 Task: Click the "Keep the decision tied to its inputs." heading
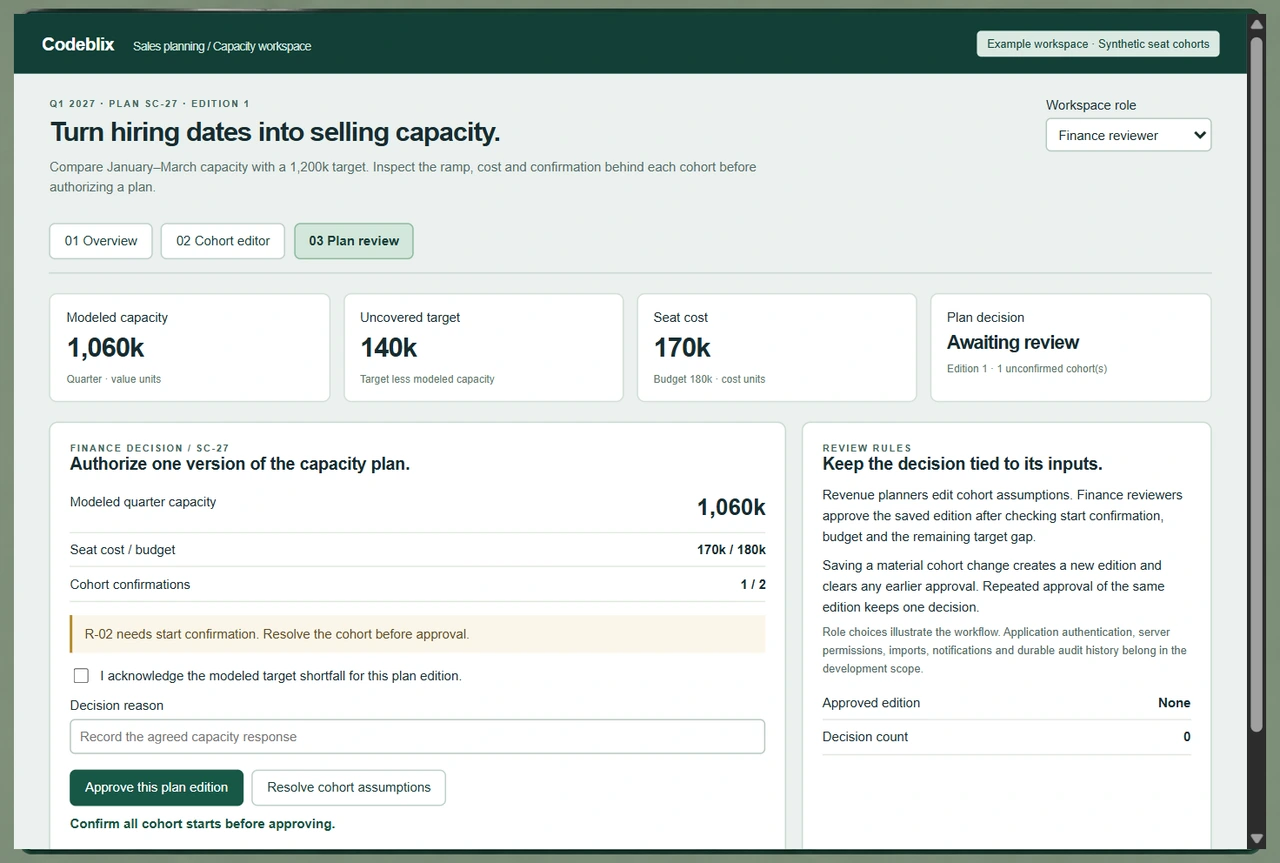(x=962, y=464)
